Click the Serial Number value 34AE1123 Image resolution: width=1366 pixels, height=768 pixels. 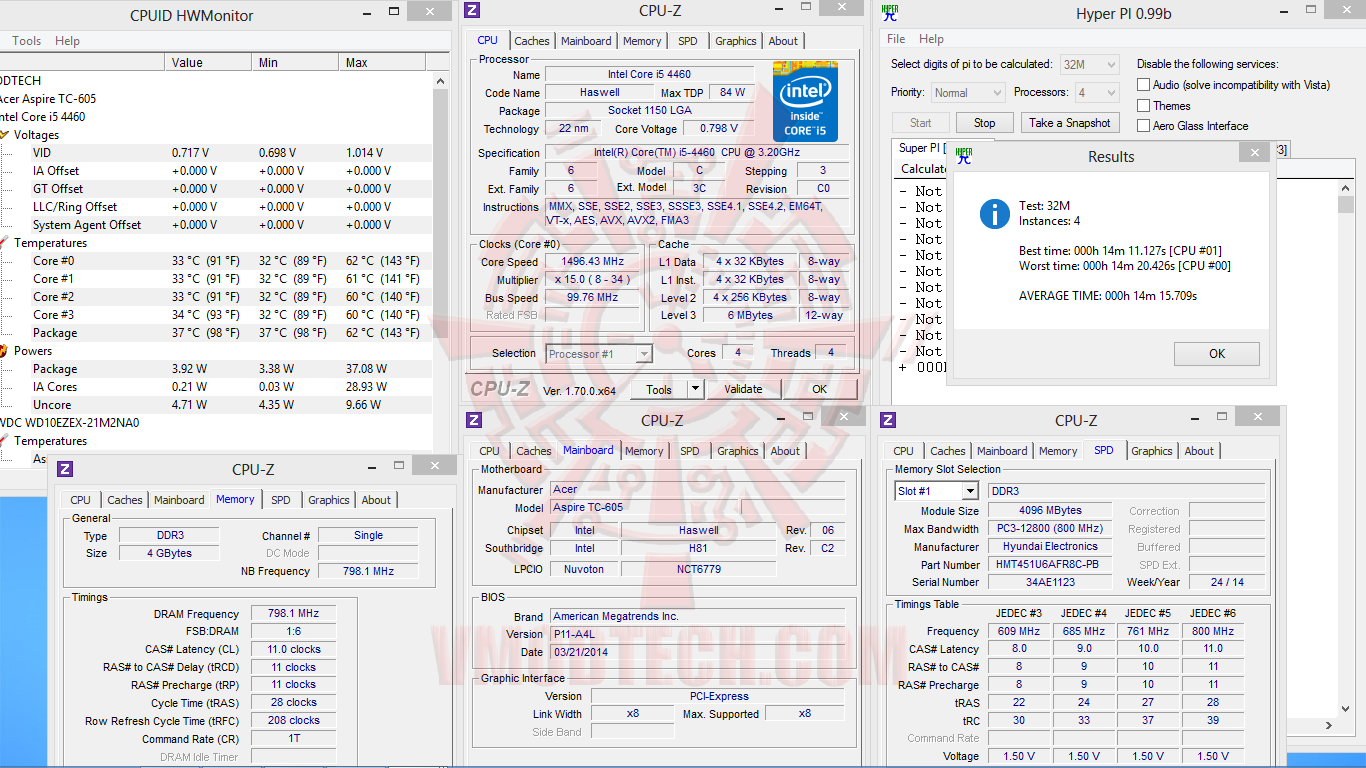point(1050,582)
